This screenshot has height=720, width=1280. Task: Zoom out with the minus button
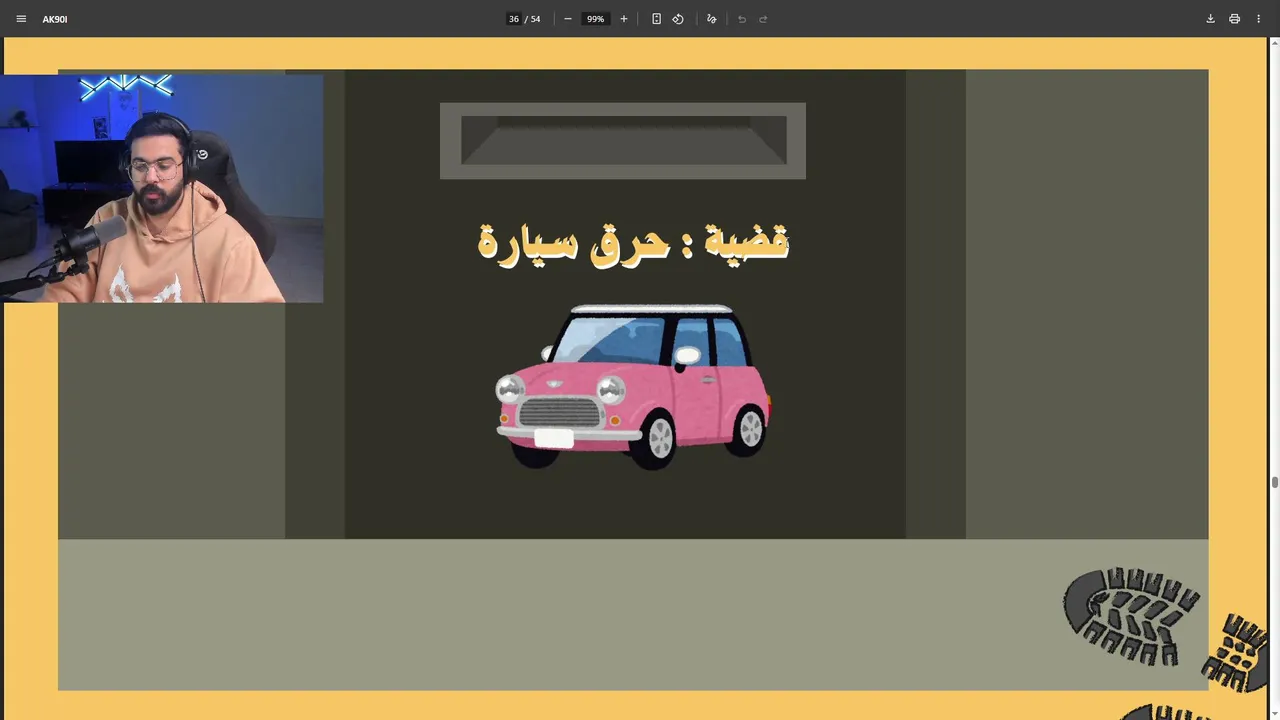point(568,19)
